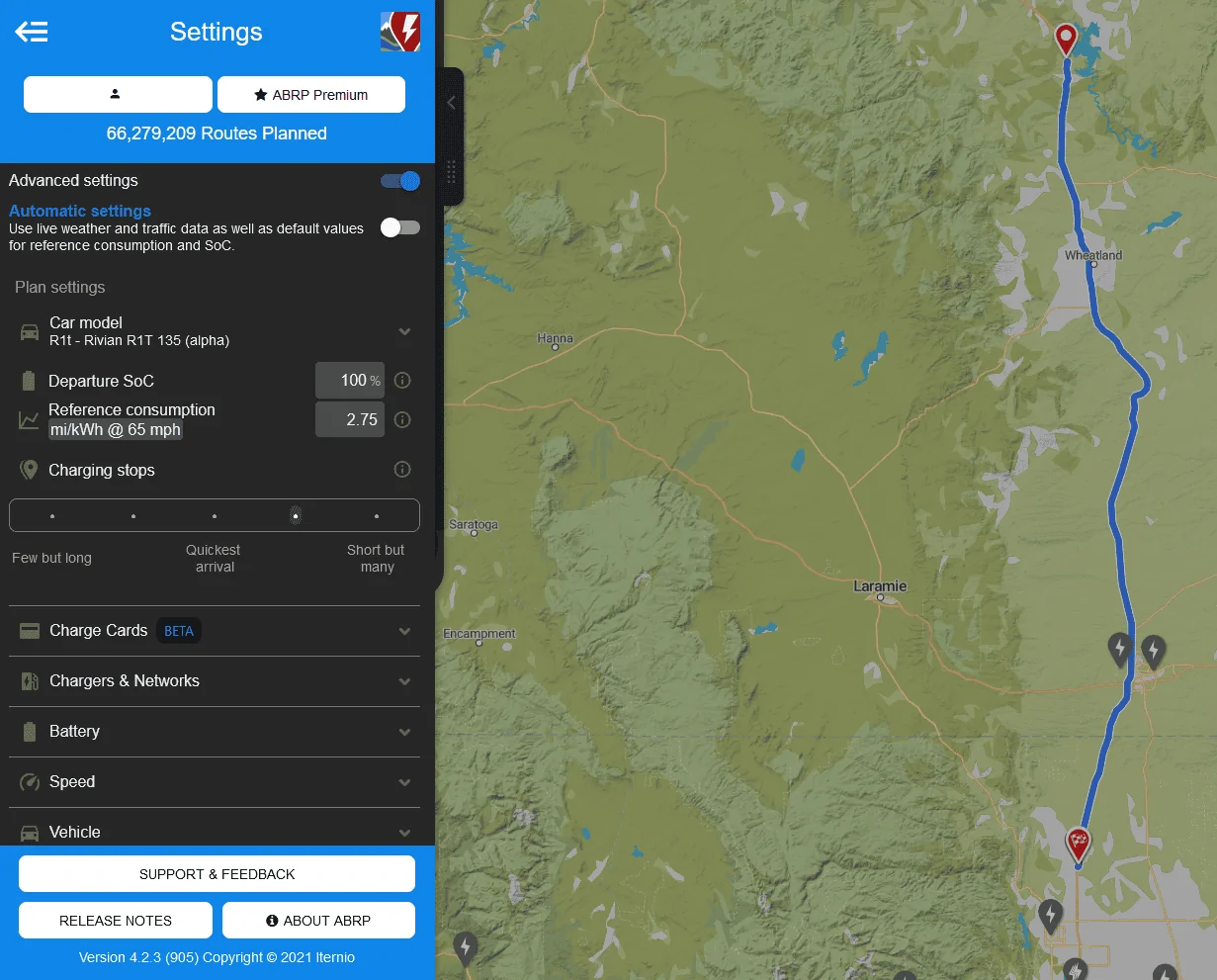The width and height of the screenshot is (1217, 980).
Task: Expand the Speed section
Action: coord(215,782)
